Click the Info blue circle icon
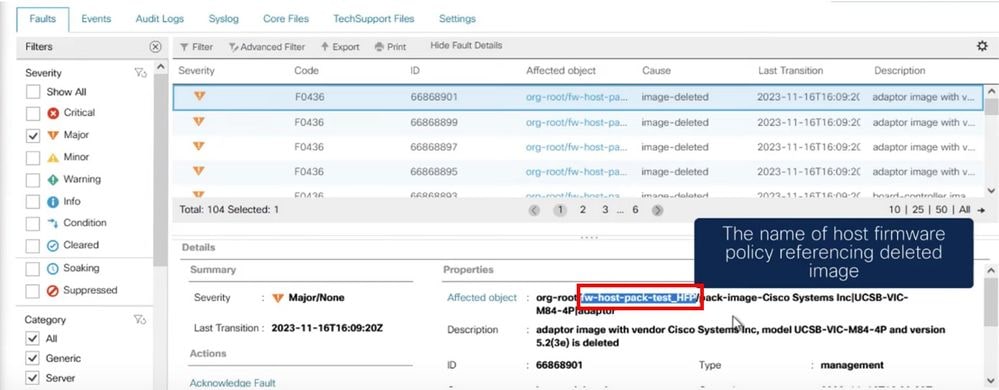The image size is (999, 390). coord(53,202)
